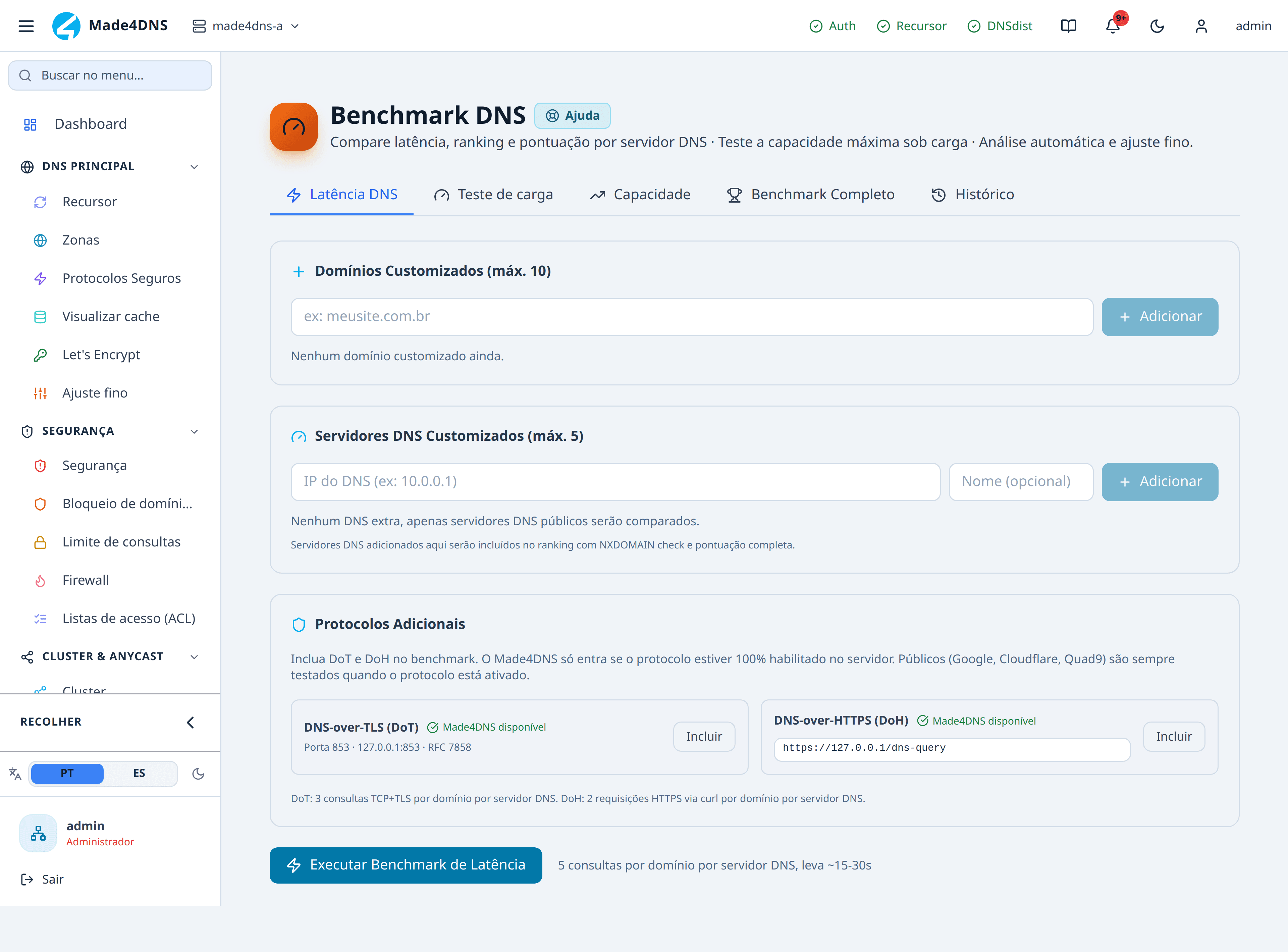Open the user profile icon in header

click(1201, 26)
